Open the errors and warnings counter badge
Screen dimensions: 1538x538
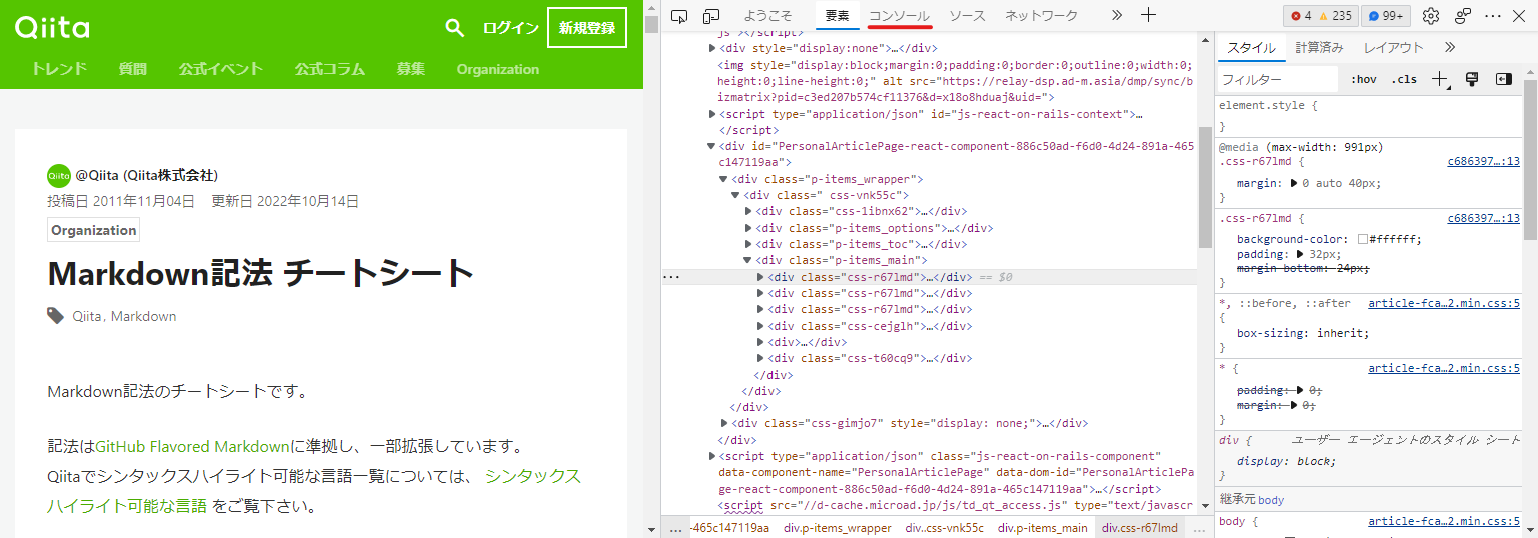pos(1321,16)
